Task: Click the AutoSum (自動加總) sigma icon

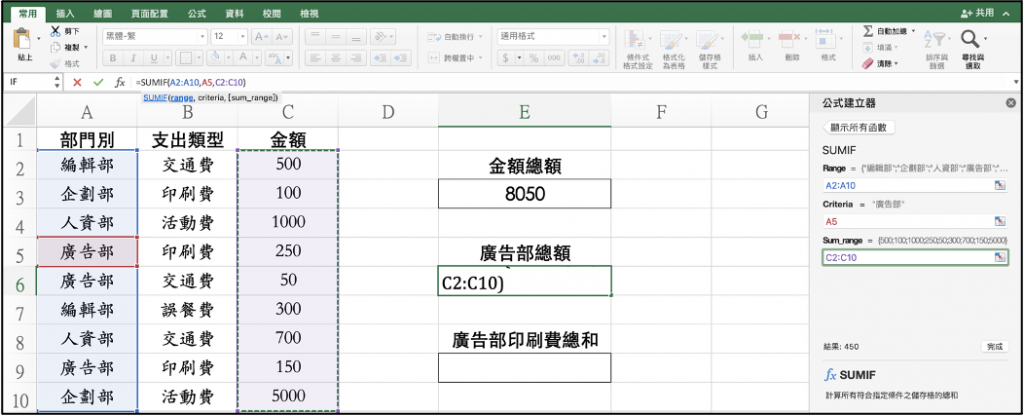Action: [x=868, y=31]
